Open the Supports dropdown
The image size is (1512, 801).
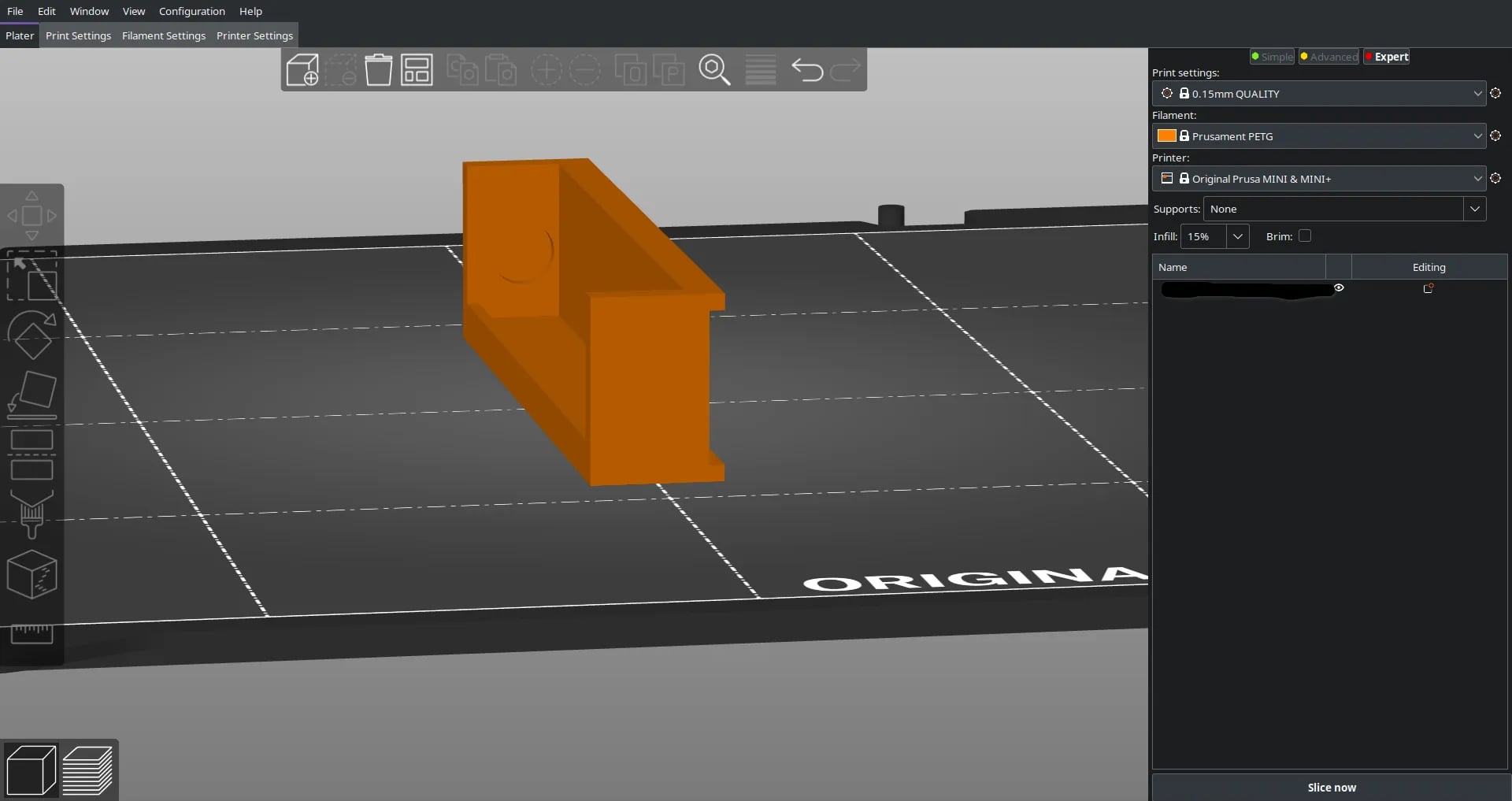click(1344, 209)
